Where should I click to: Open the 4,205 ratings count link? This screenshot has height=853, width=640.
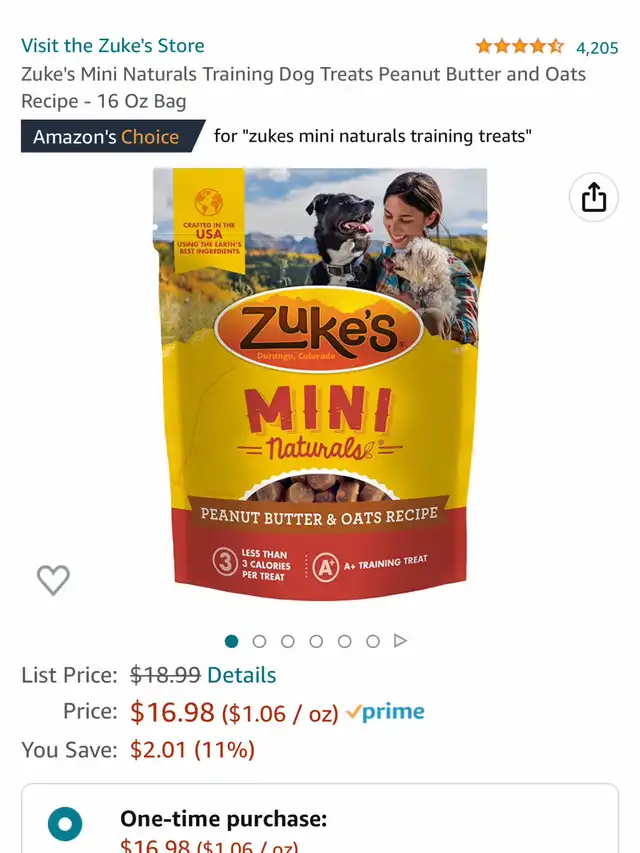click(597, 48)
